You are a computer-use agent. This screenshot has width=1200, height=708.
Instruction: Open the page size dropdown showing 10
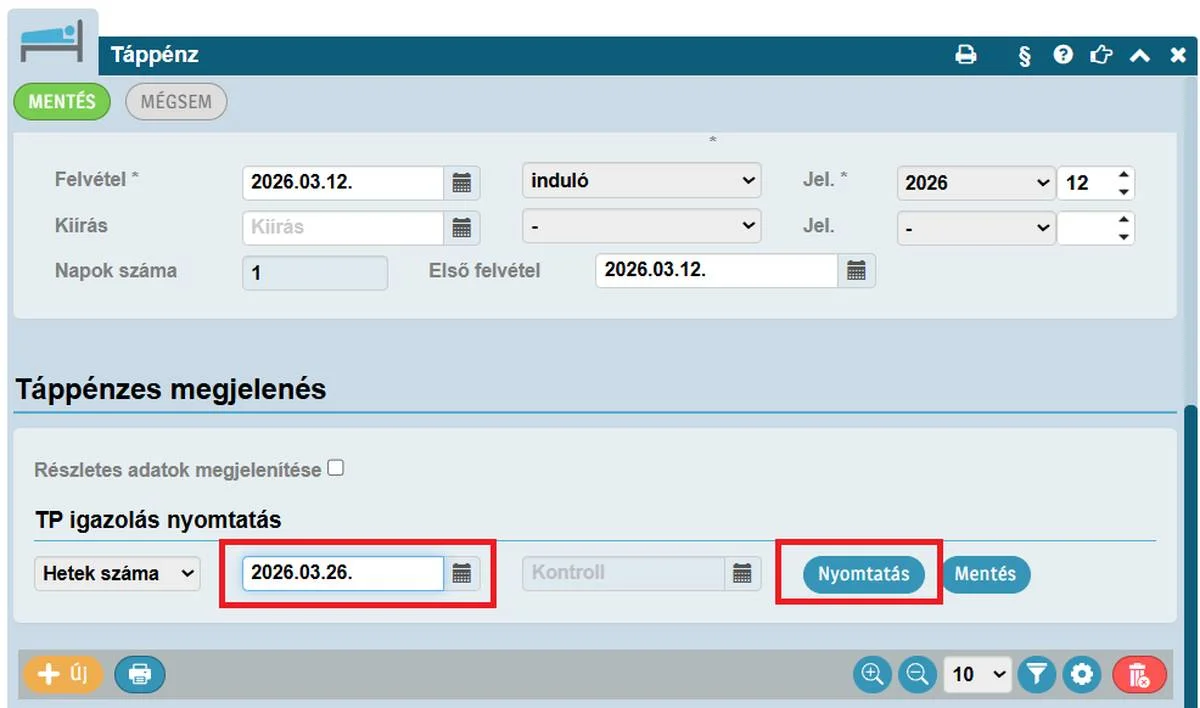click(x=978, y=675)
